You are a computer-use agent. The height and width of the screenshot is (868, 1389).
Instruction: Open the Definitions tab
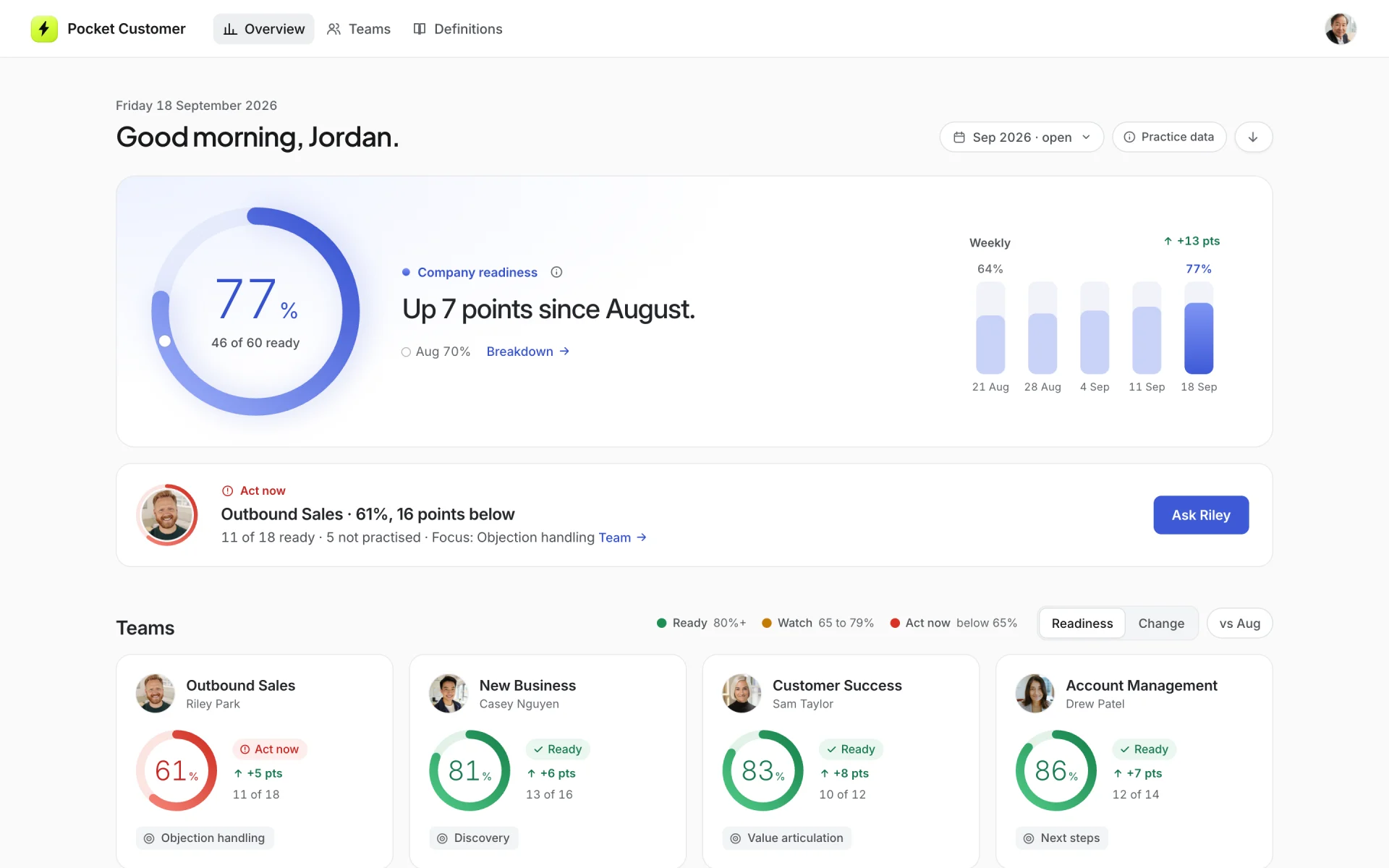[x=458, y=29]
